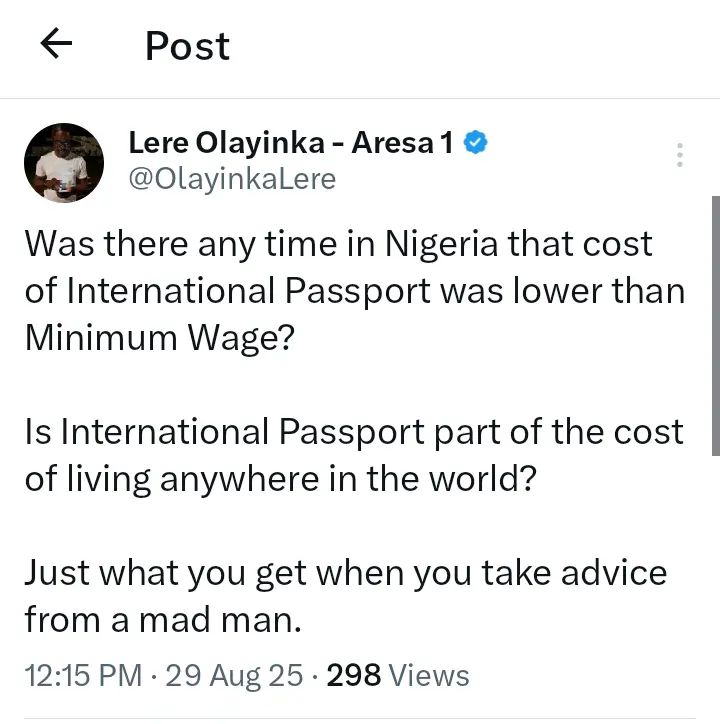This screenshot has height=724, width=720.
Task: Click the "advice from a mad man" sentence
Action: click(x=346, y=596)
